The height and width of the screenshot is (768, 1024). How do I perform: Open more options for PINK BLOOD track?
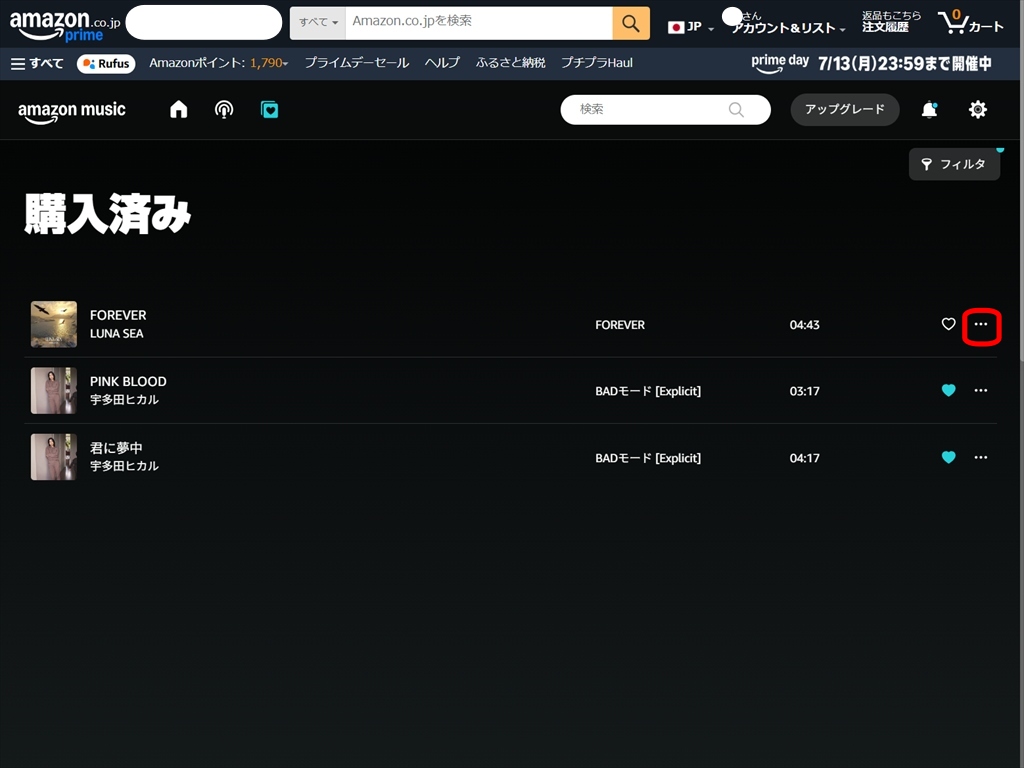[981, 391]
